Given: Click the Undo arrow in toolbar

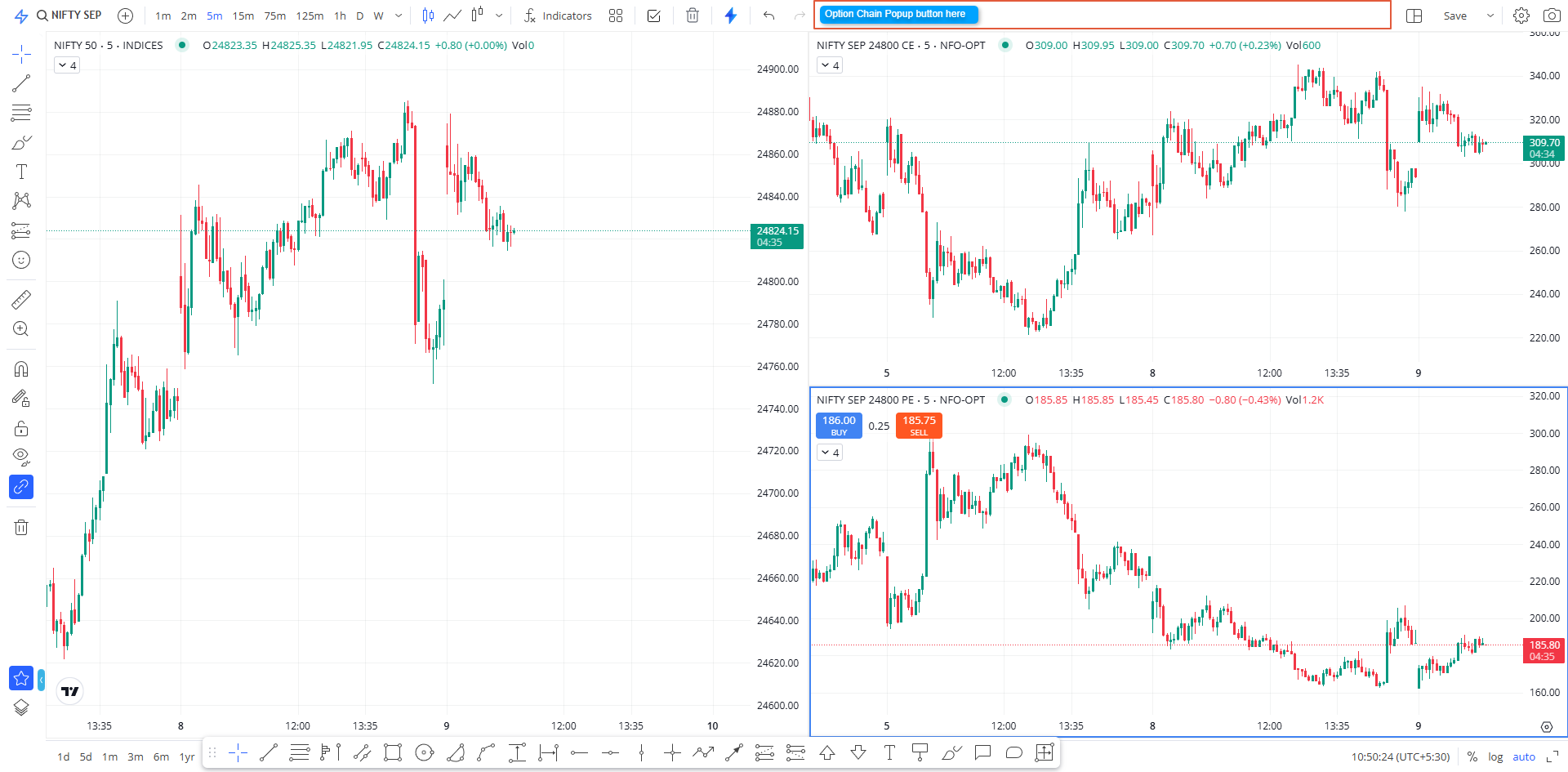Looking at the screenshot, I should (768, 16).
